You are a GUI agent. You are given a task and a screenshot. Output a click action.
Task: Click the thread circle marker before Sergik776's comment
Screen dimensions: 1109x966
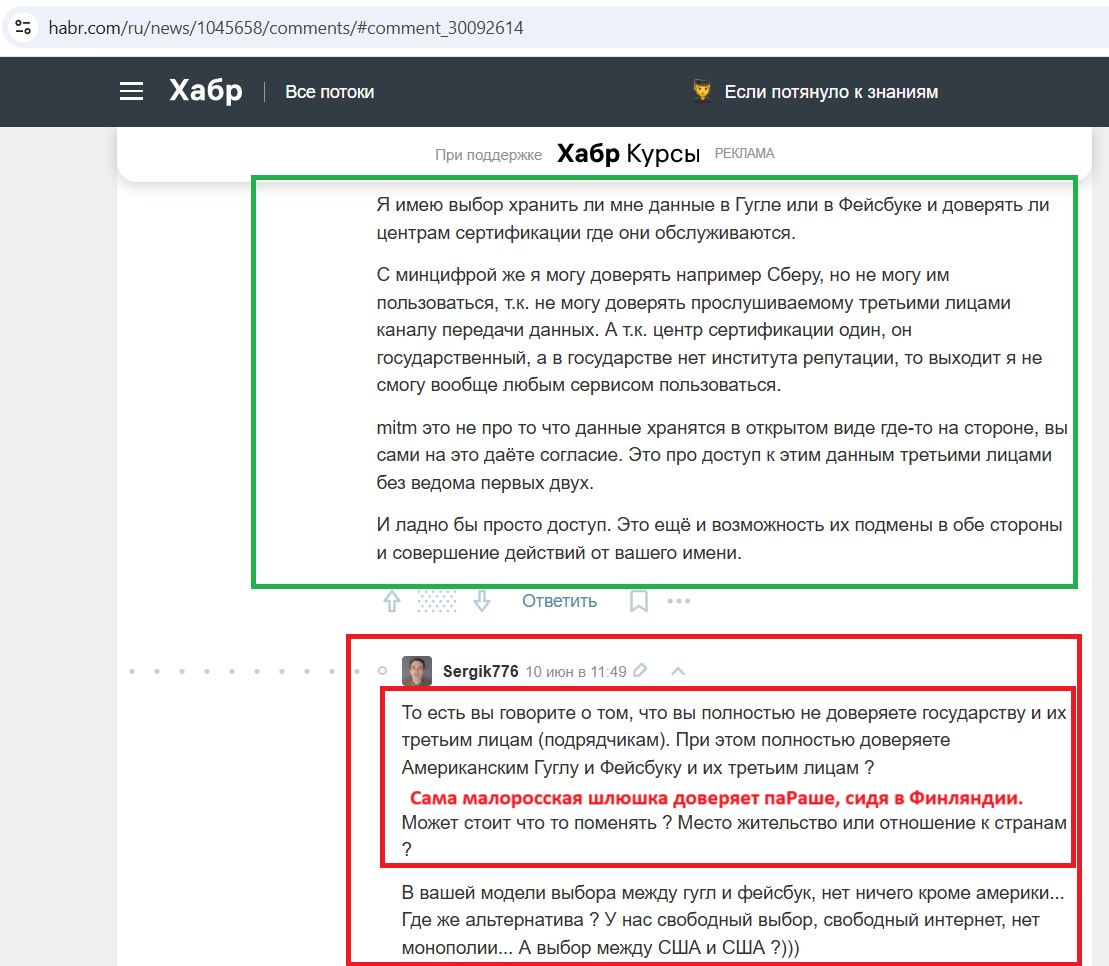pos(383,670)
